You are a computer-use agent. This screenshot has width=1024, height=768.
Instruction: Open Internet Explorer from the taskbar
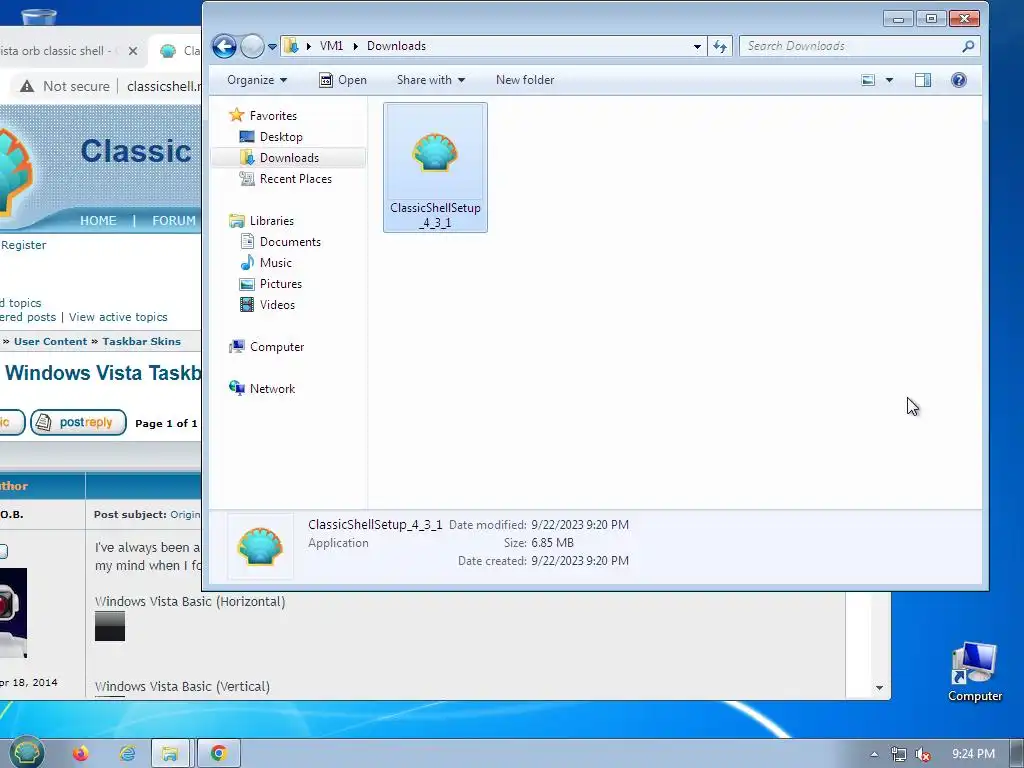128,754
